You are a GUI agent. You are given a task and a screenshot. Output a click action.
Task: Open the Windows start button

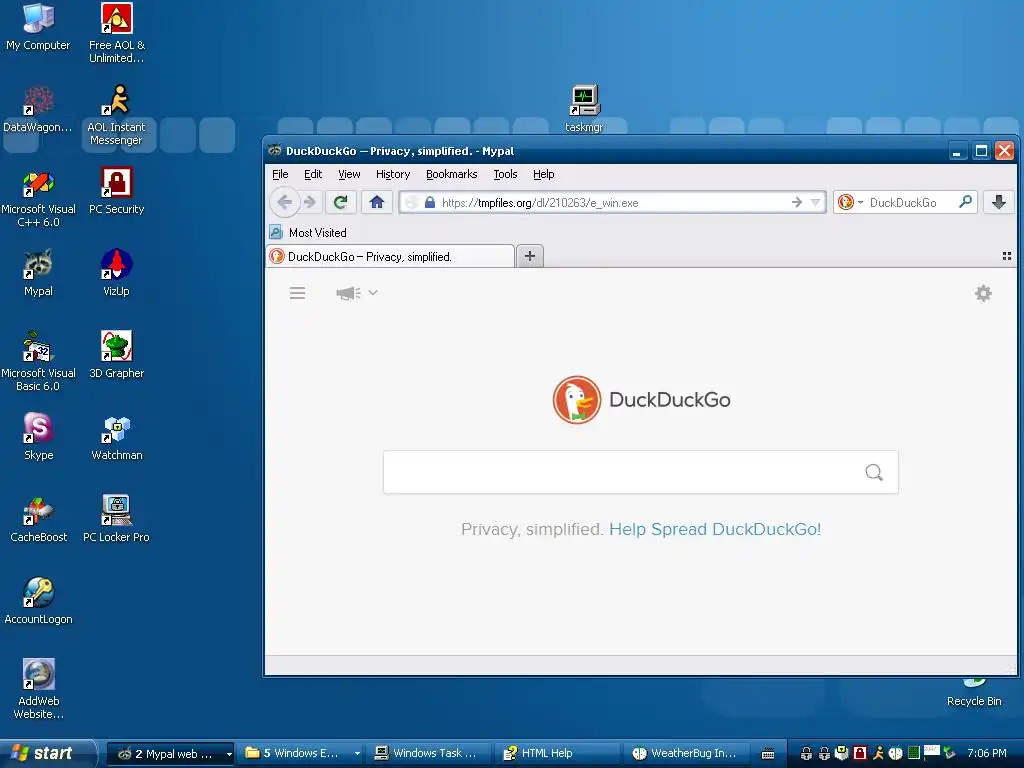pos(48,753)
